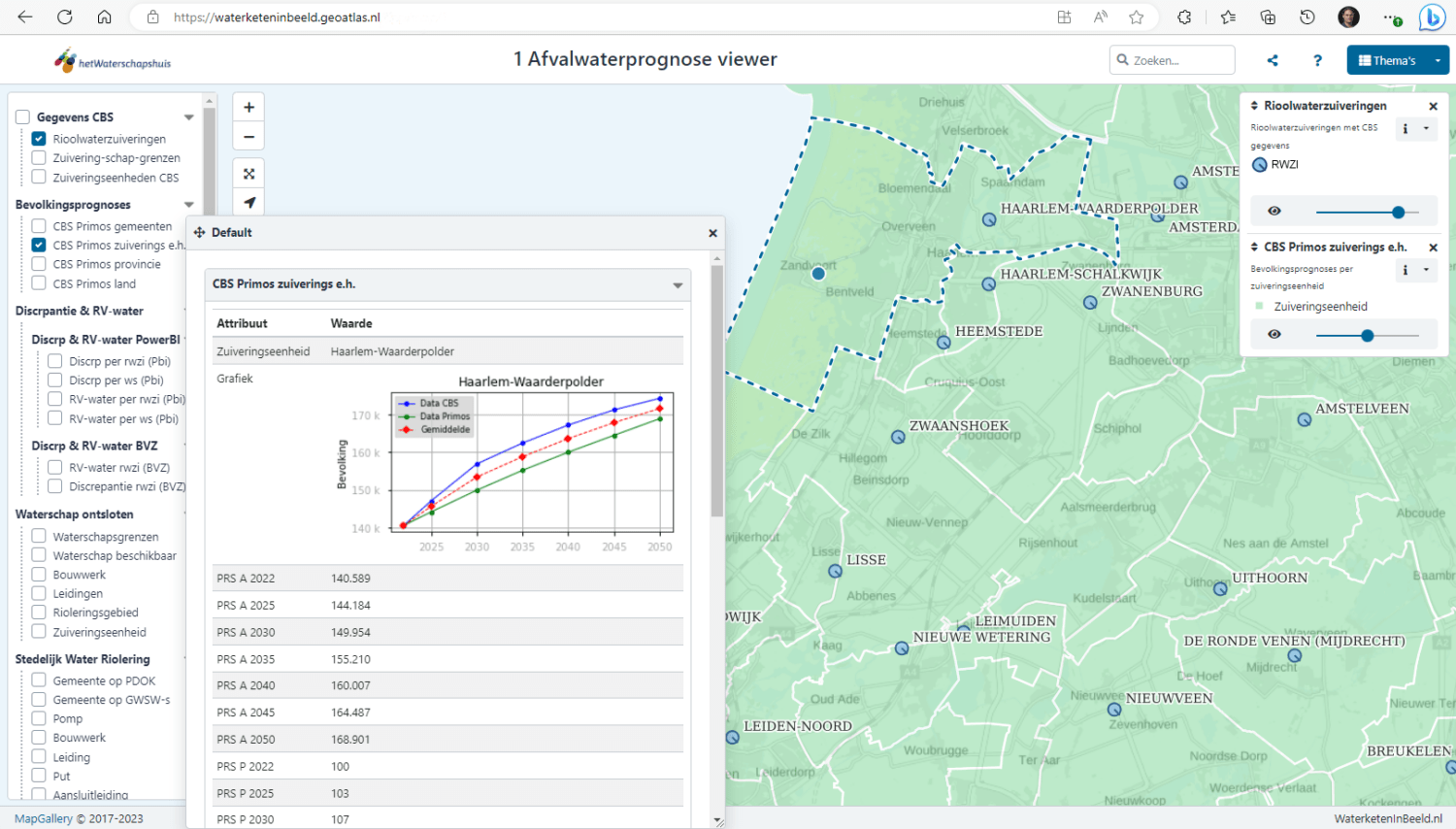Activate the geolocation arrow icon on the map

tap(248, 202)
